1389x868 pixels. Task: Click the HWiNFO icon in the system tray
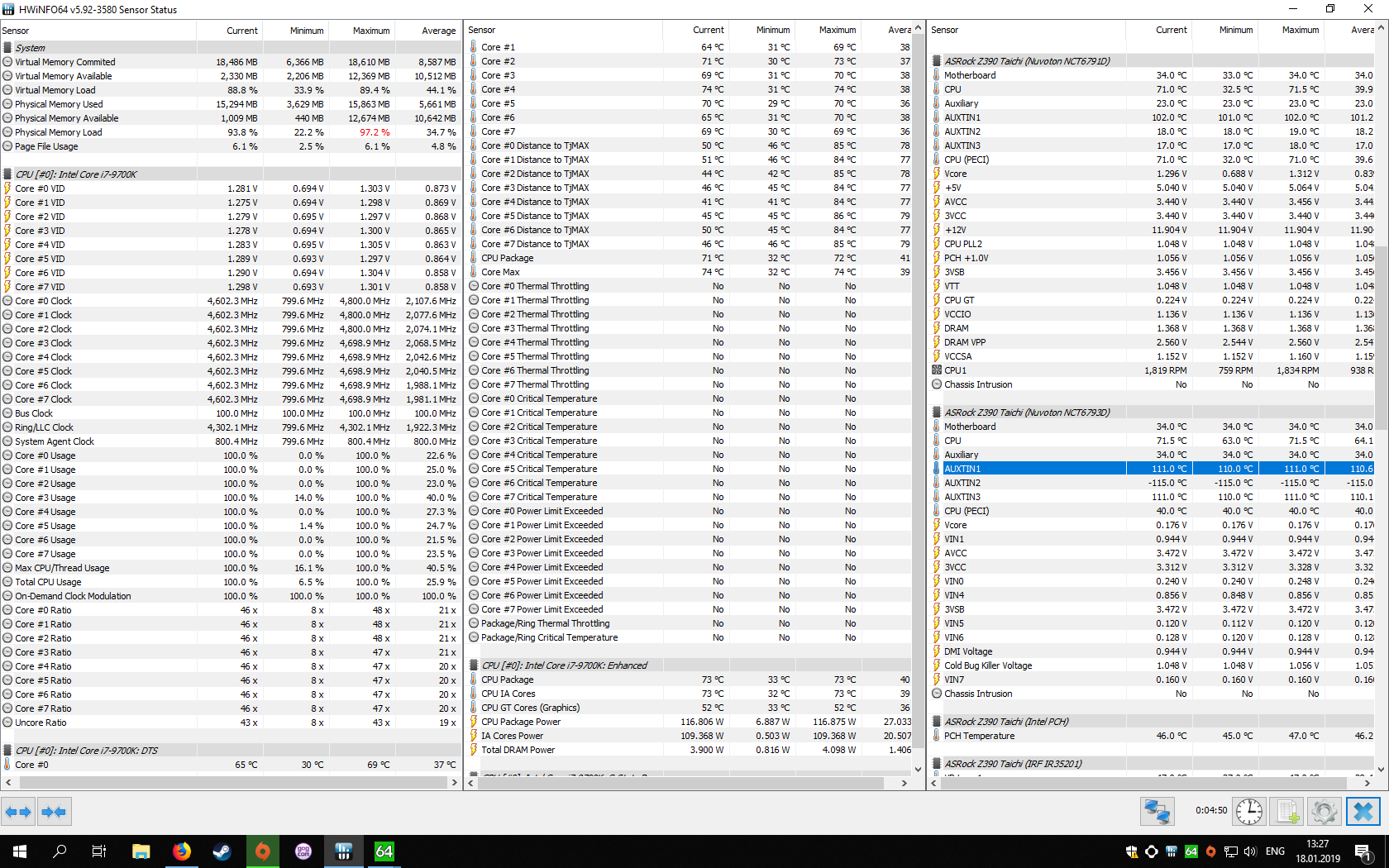click(1172, 851)
